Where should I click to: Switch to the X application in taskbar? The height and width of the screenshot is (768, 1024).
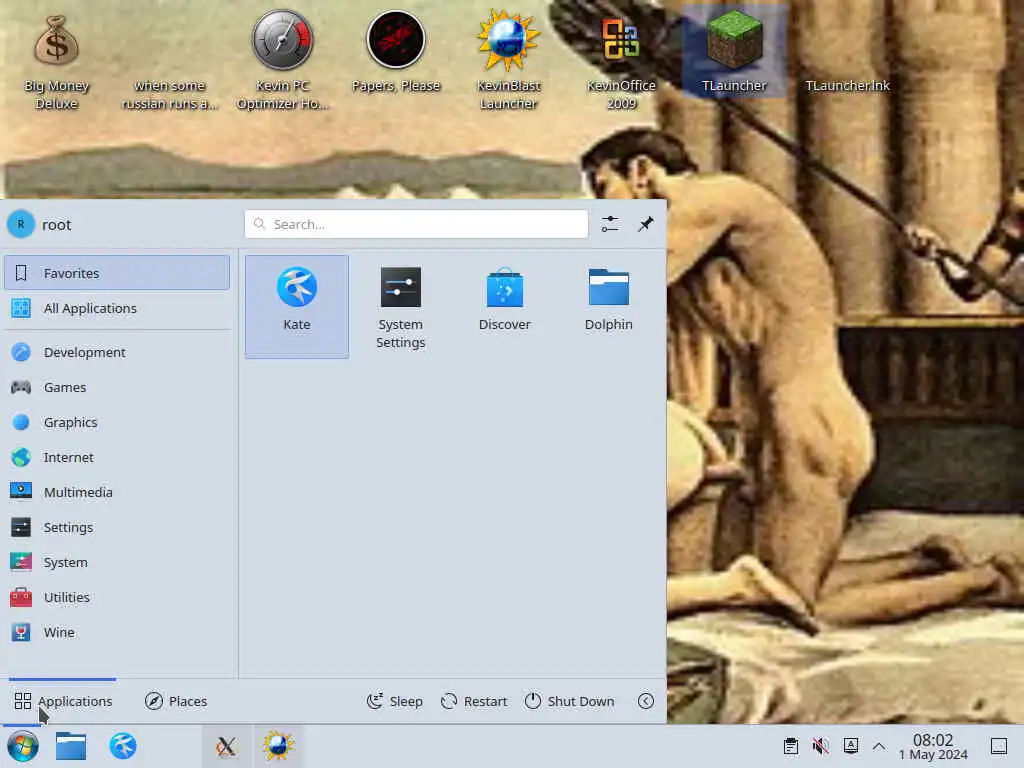226,746
